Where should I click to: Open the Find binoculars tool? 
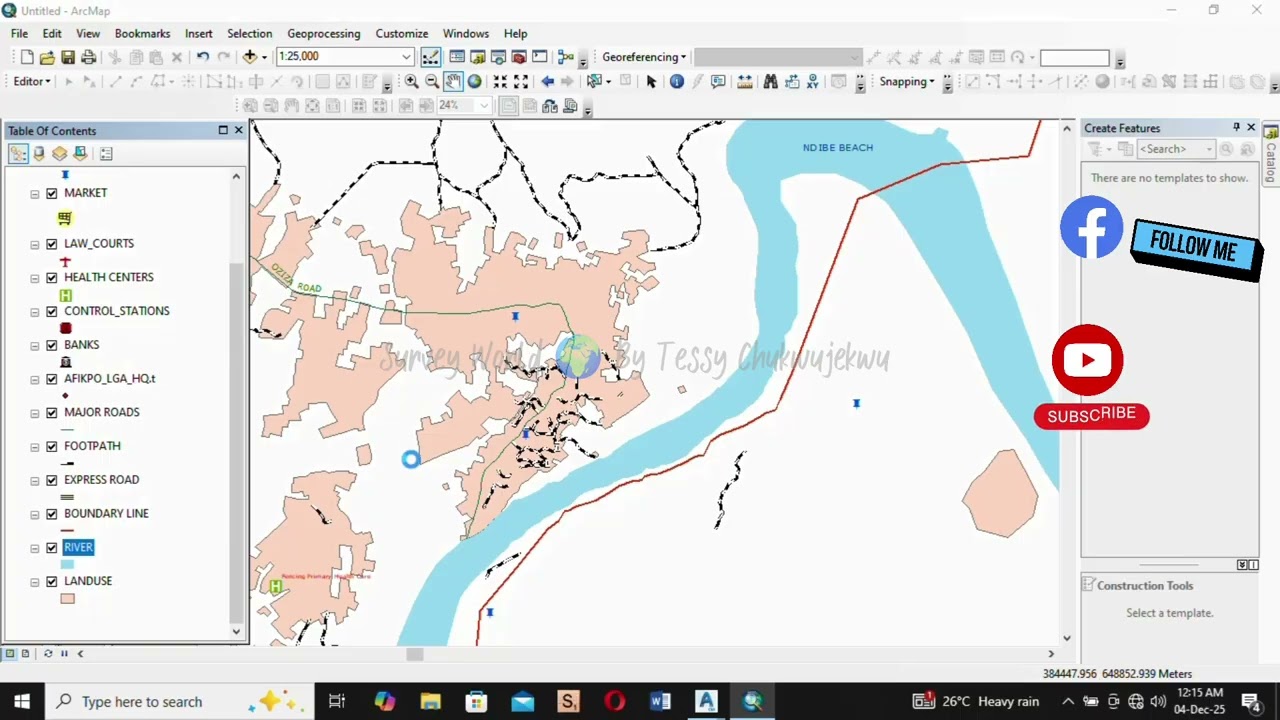tap(770, 82)
